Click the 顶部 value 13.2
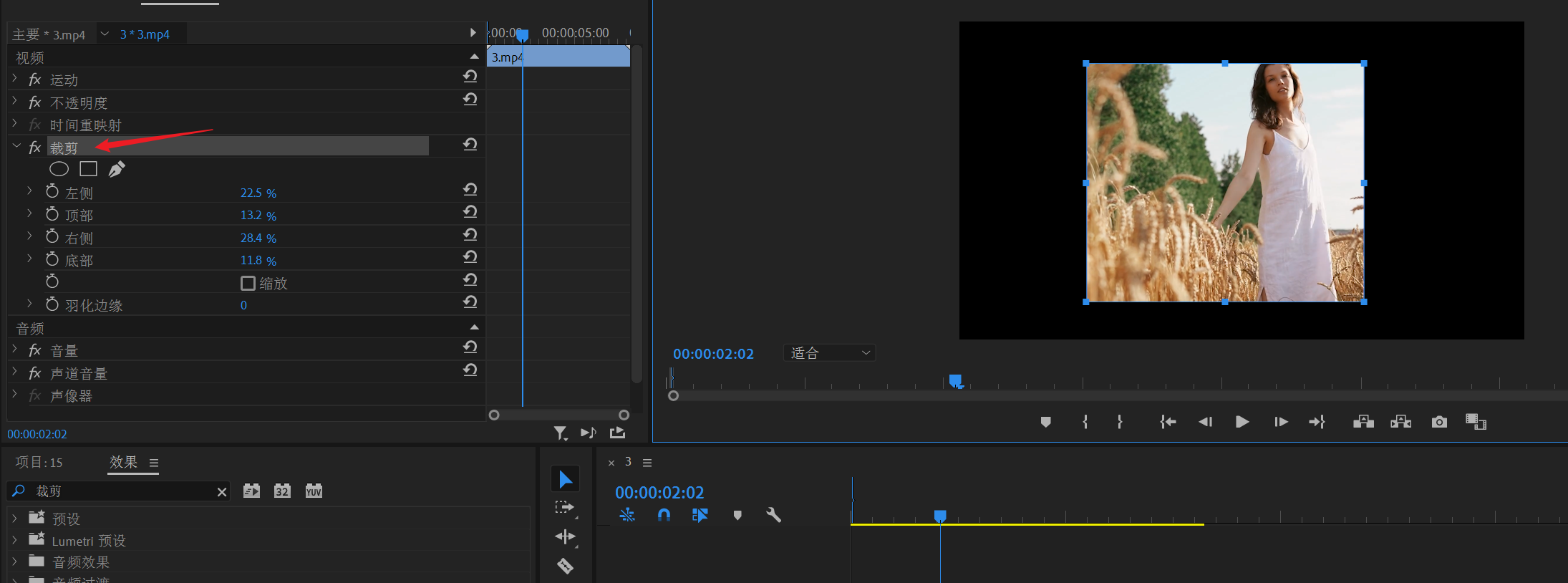The height and width of the screenshot is (583, 1568). click(251, 216)
